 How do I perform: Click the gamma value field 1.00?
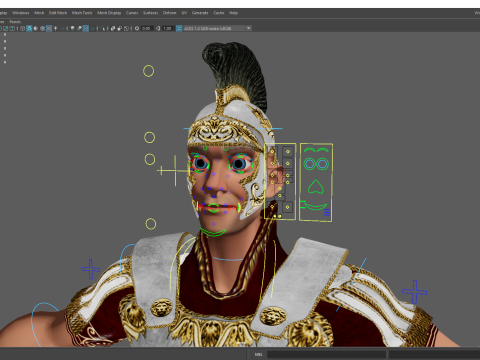168,28
